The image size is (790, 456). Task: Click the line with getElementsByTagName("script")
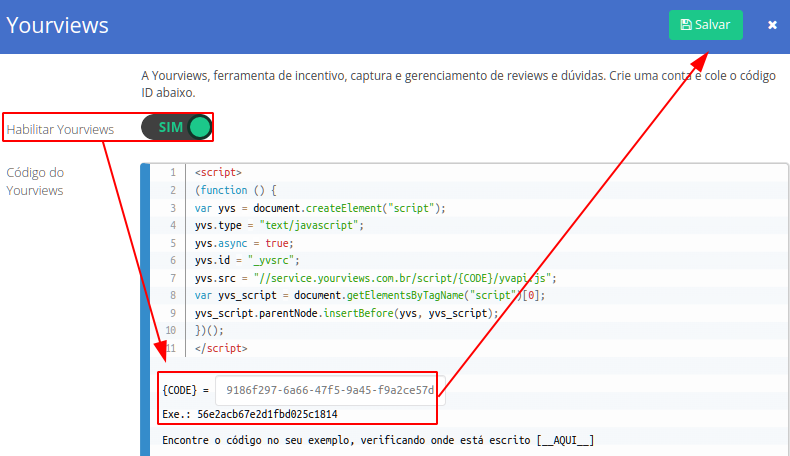tap(370, 295)
